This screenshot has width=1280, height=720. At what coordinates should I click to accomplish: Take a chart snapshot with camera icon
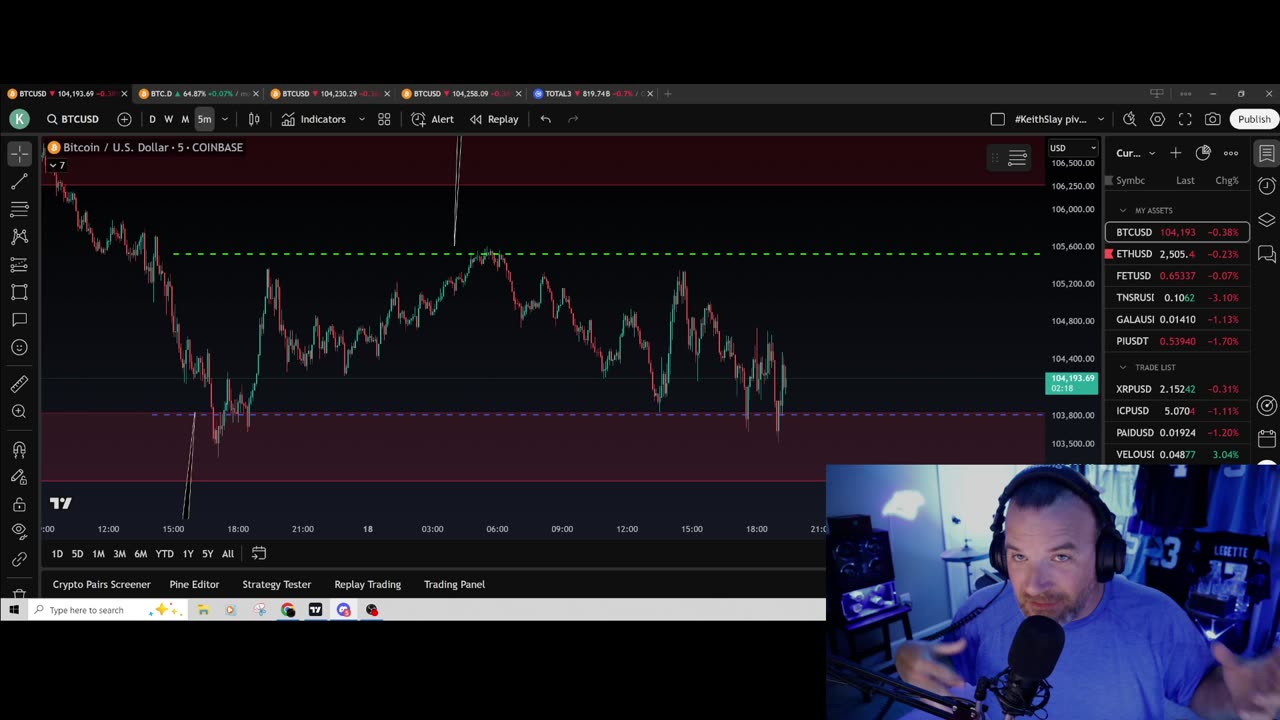[x=1212, y=119]
